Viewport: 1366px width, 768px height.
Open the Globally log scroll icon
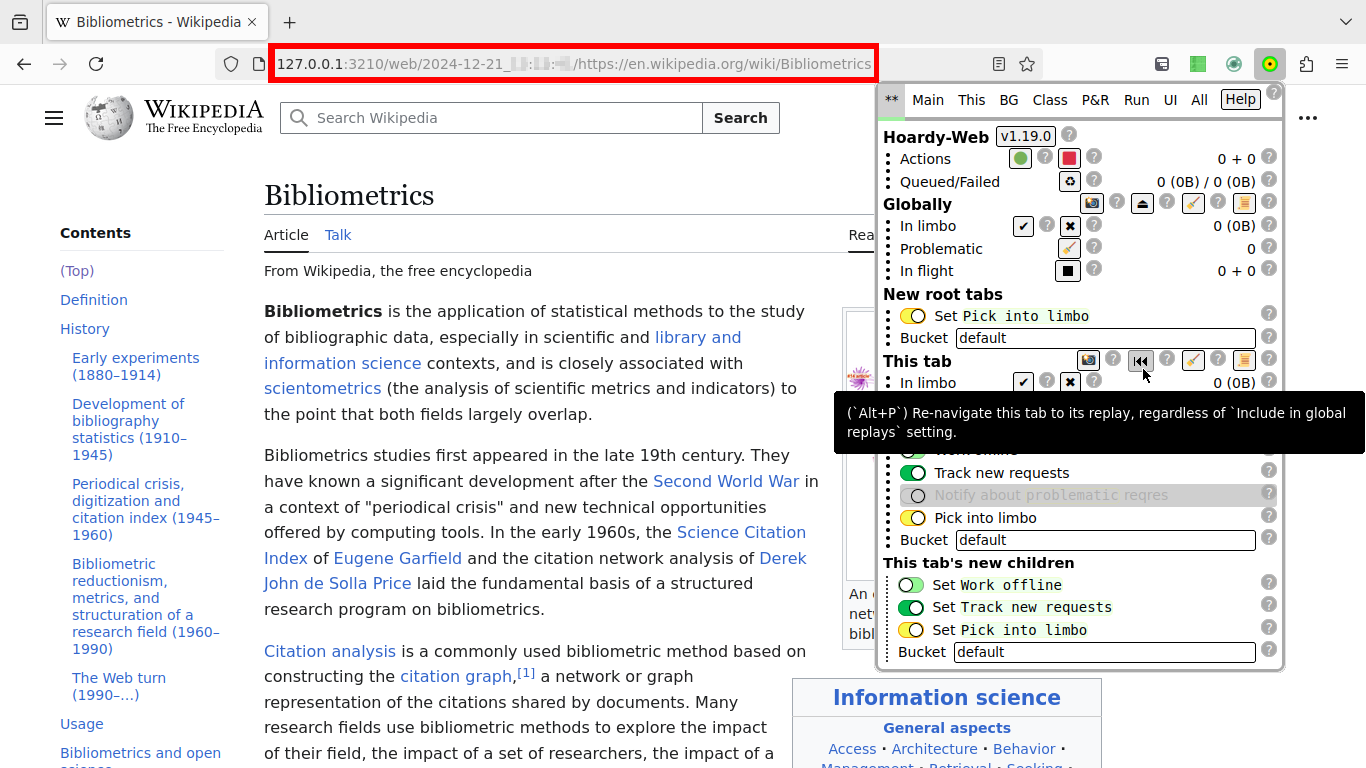click(1244, 203)
